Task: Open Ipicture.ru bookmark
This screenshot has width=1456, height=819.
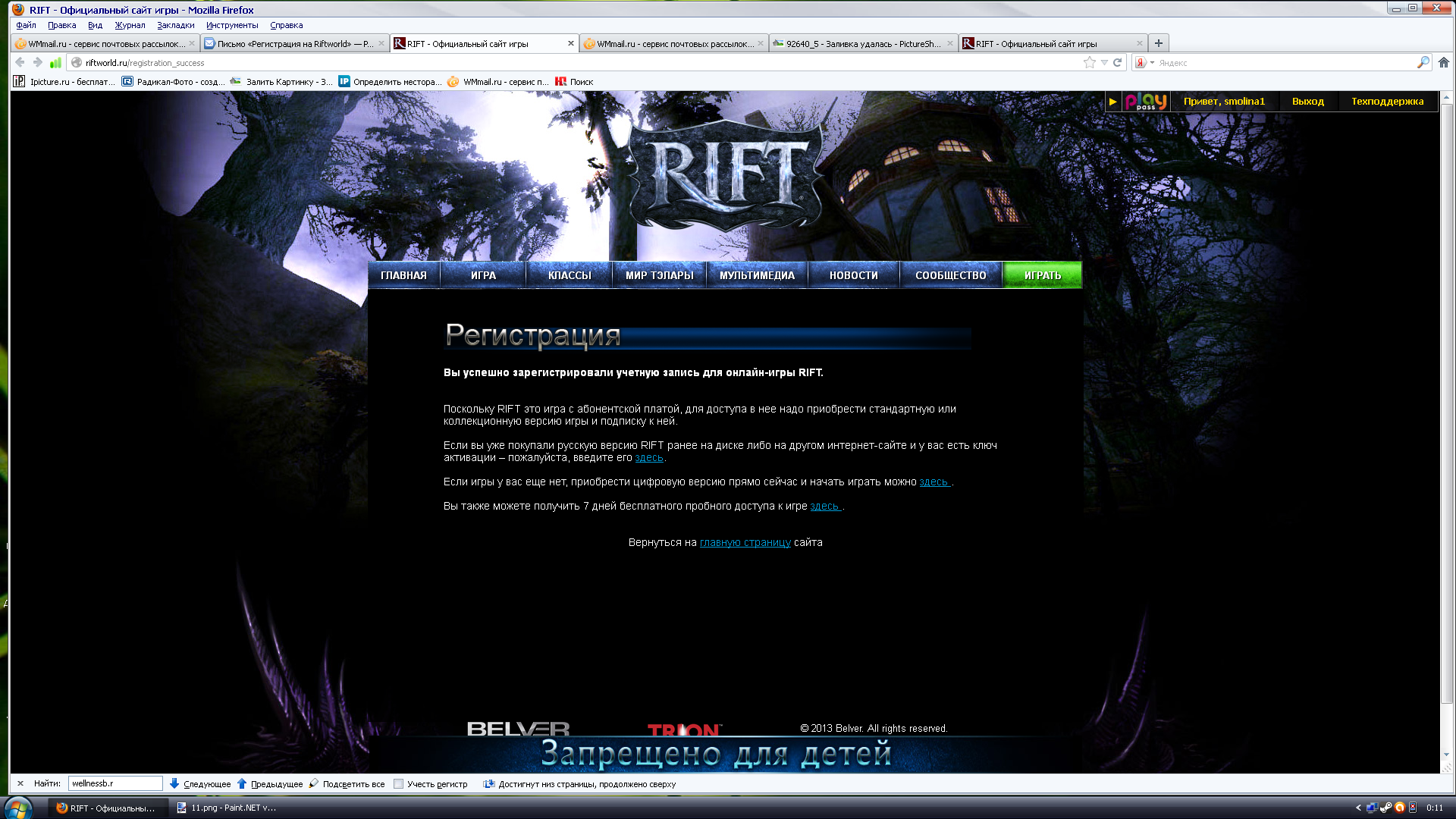Action: [64, 81]
